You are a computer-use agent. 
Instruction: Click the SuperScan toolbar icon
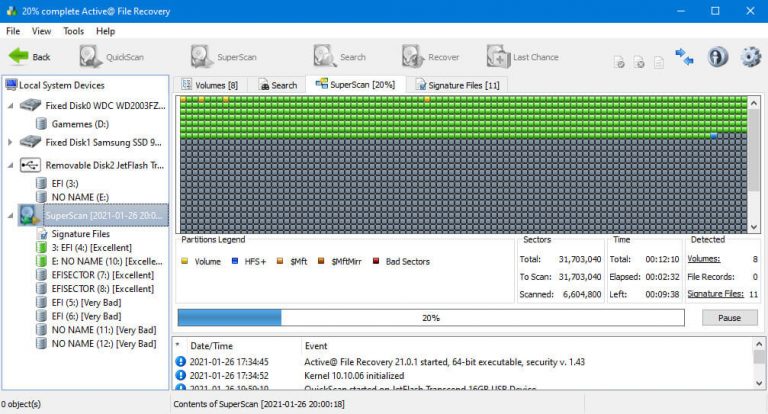pyautogui.click(x=202, y=57)
